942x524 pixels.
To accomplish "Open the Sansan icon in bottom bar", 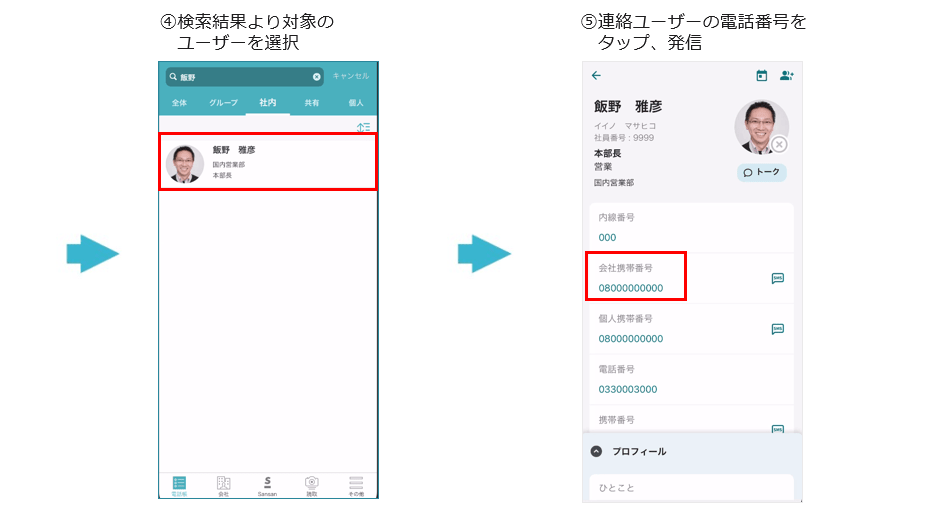I will click(x=267, y=486).
